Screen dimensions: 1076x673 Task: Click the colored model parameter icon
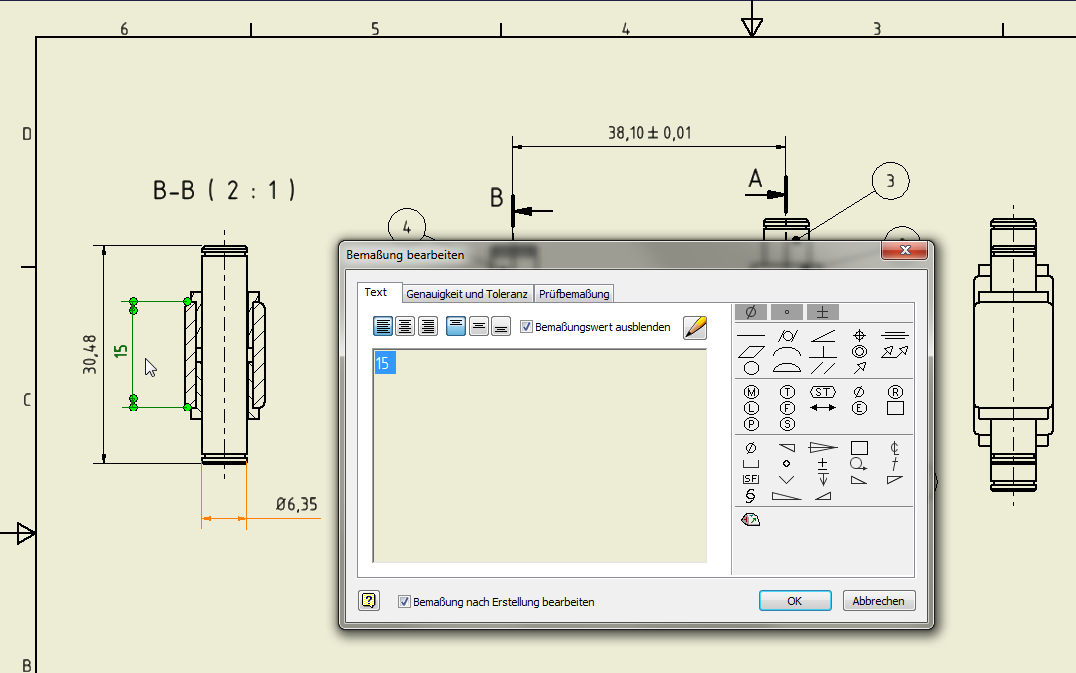(x=751, y=519)
